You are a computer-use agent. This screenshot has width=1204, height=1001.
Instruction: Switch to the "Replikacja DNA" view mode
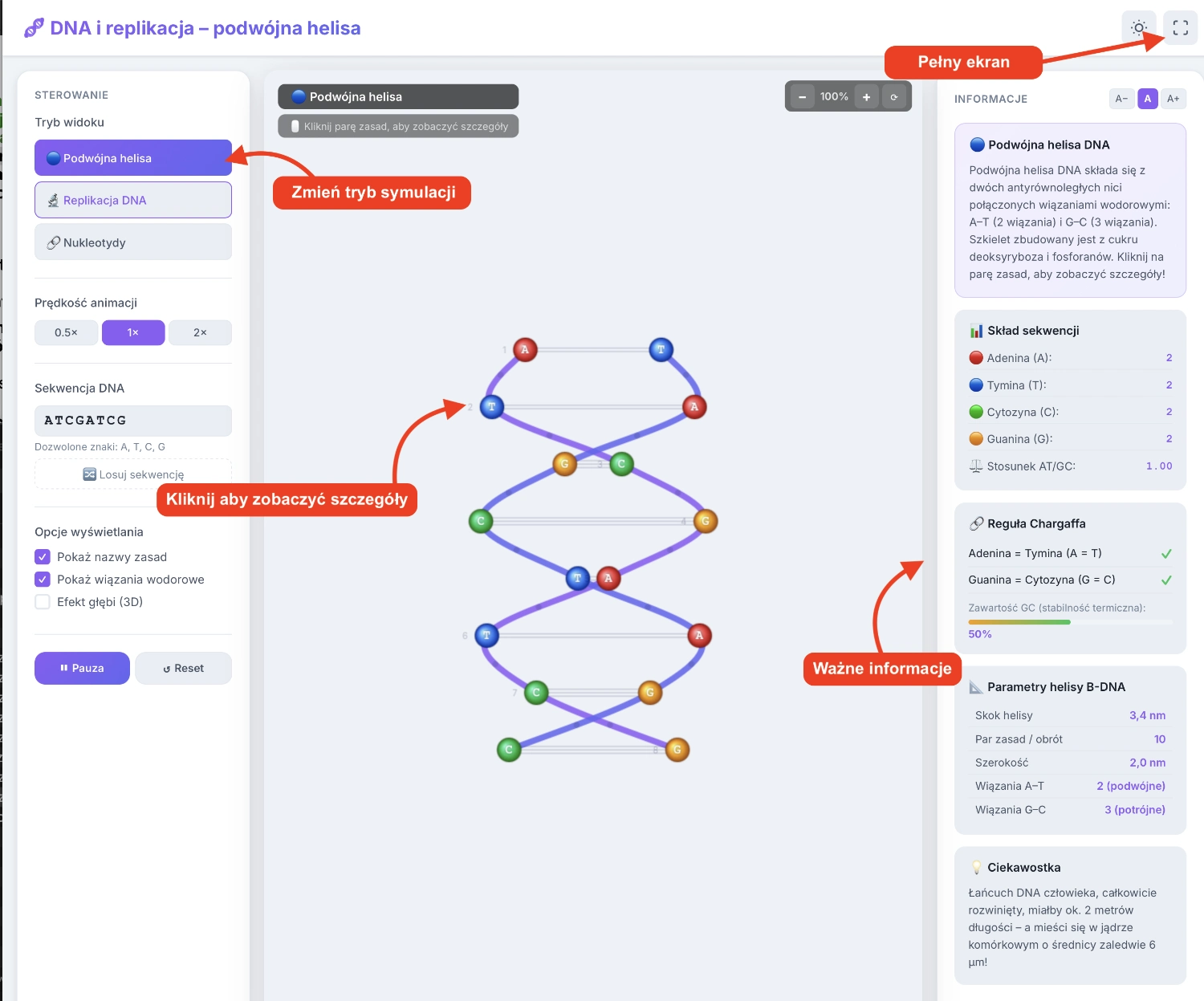pyautogui.click(x=133, y=200)
